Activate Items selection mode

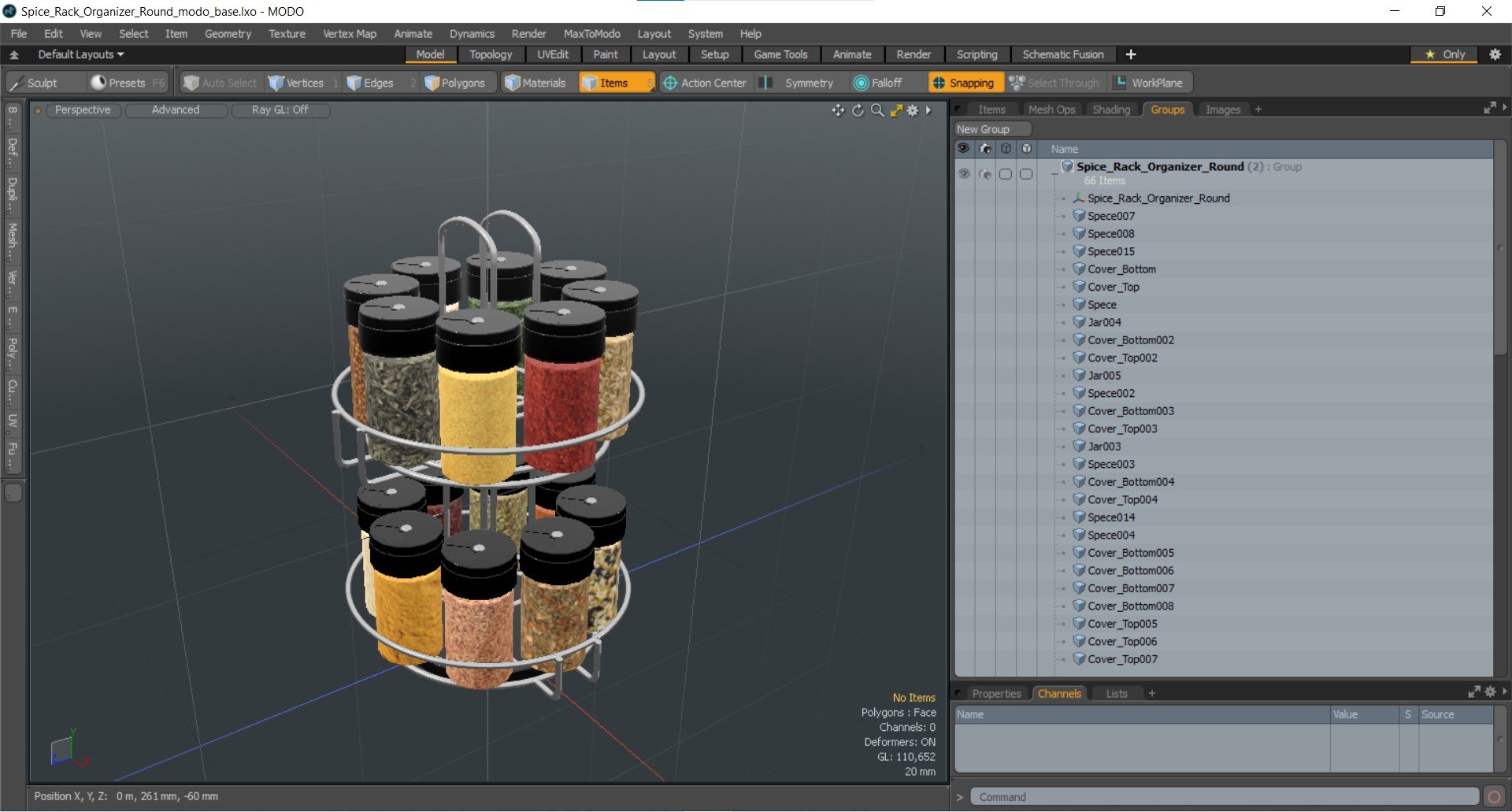tap(616, 83)
